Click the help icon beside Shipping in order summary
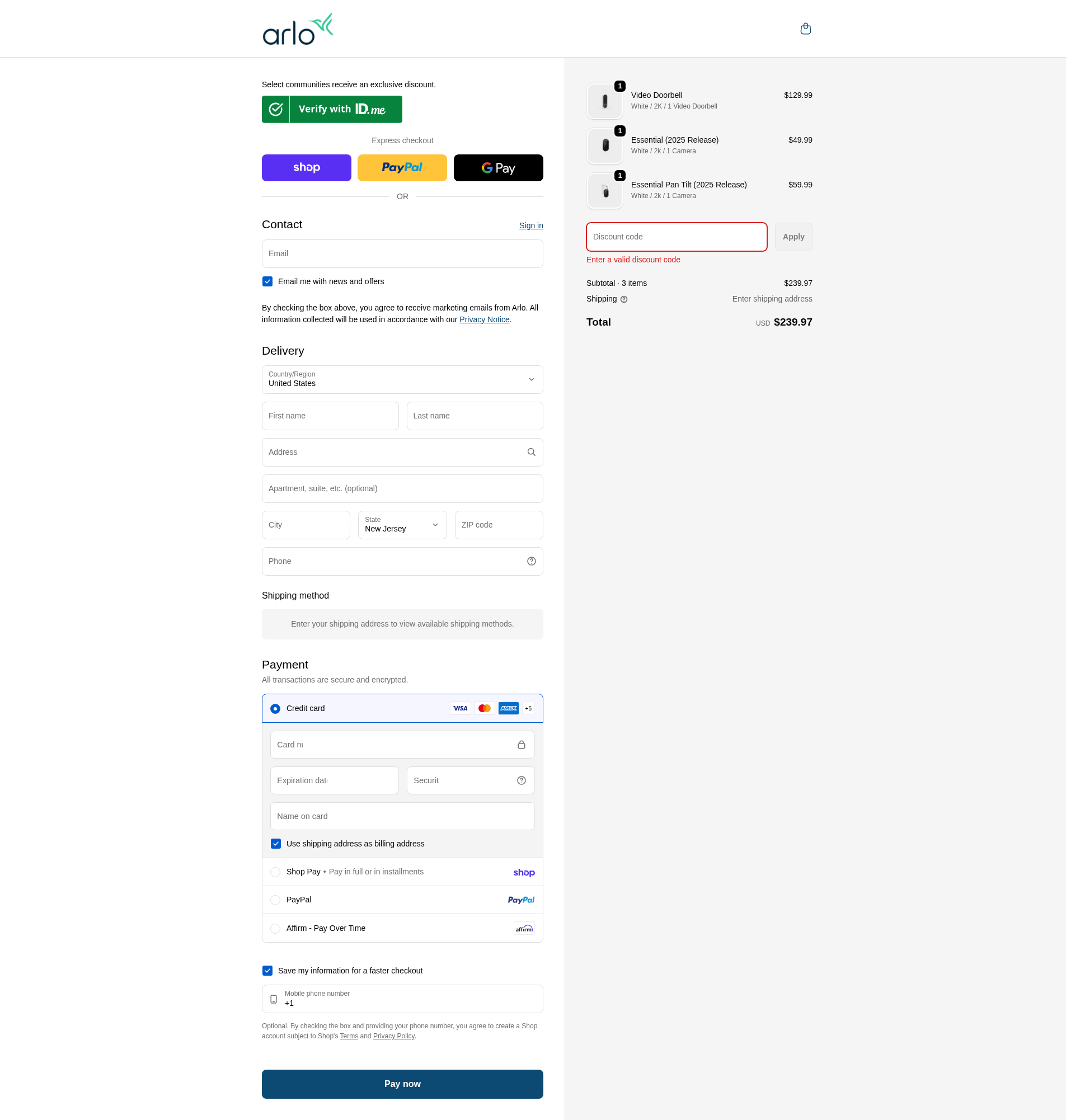 [x=623, y=299]
